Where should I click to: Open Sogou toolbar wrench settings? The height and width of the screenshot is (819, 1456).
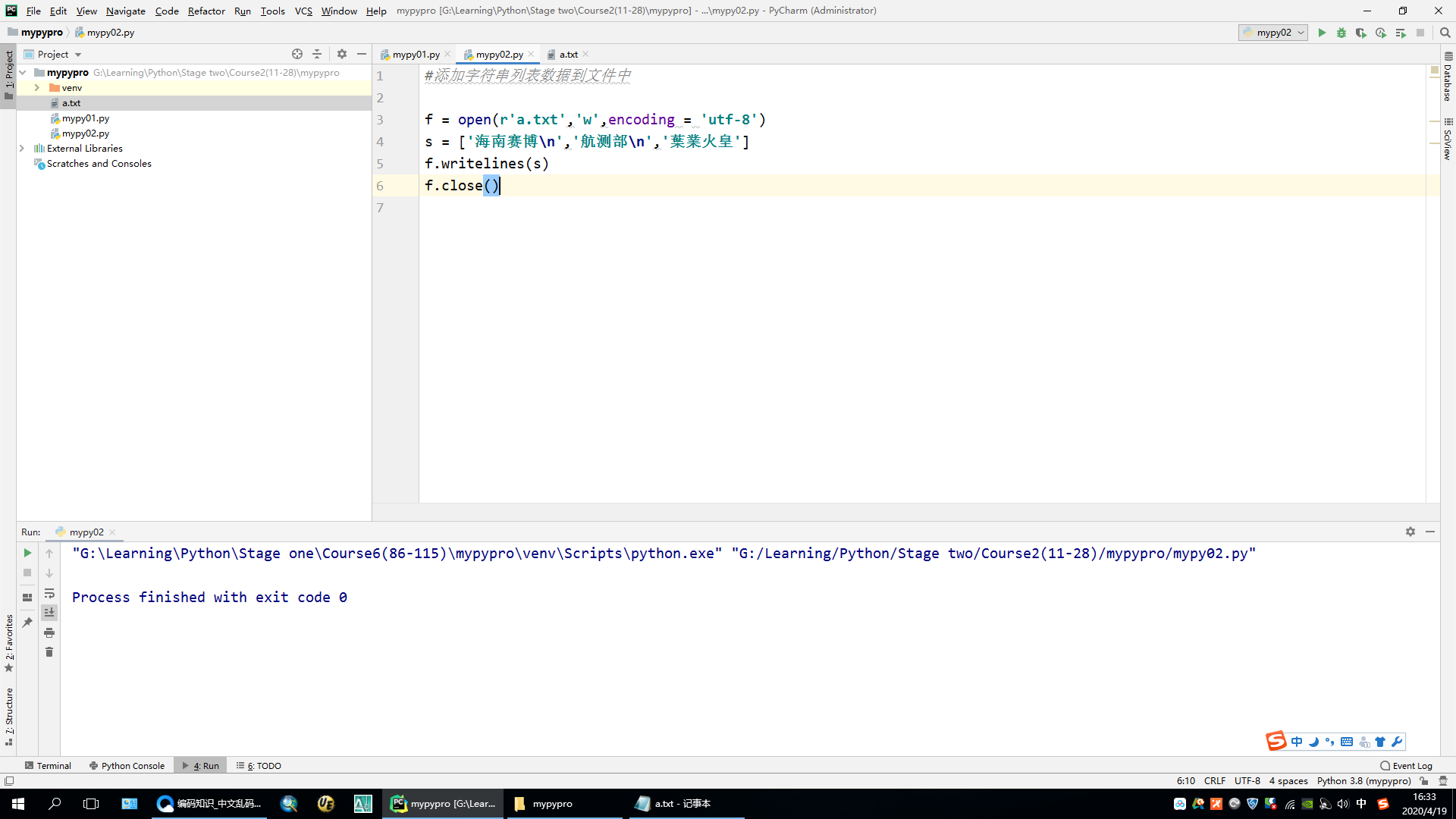pyautogui.click(x=1397, y=742)
